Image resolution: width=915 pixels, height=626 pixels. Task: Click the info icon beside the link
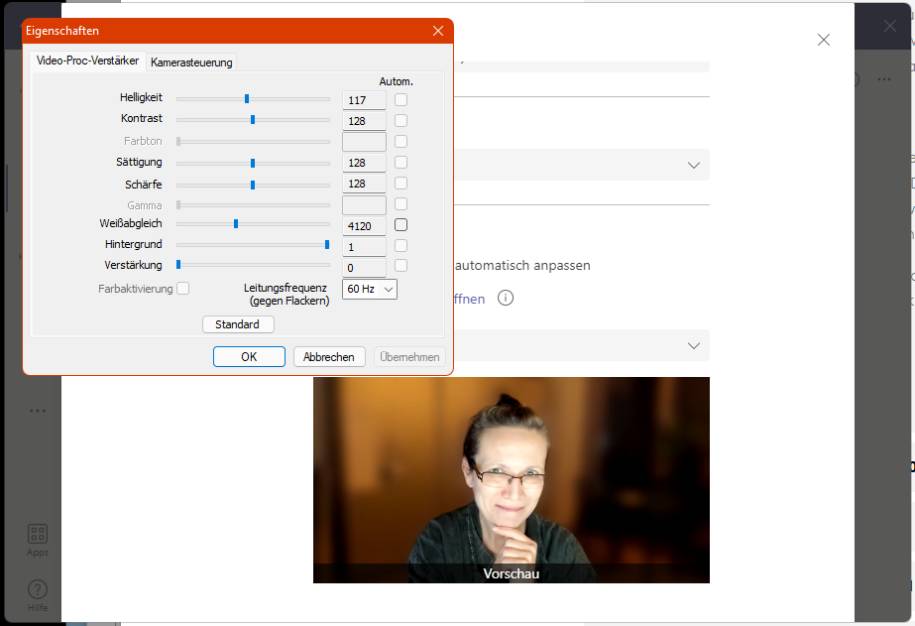click(x=505, y=298)
